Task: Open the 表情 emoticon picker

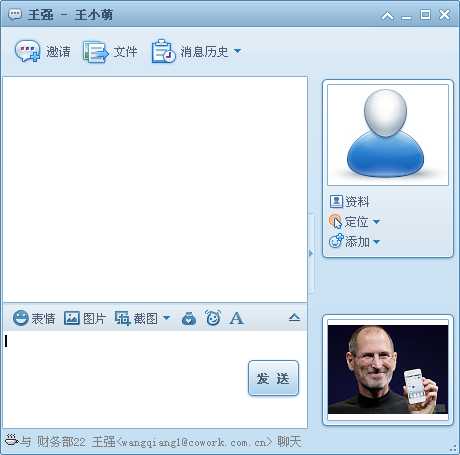Action: click(34, 318)
